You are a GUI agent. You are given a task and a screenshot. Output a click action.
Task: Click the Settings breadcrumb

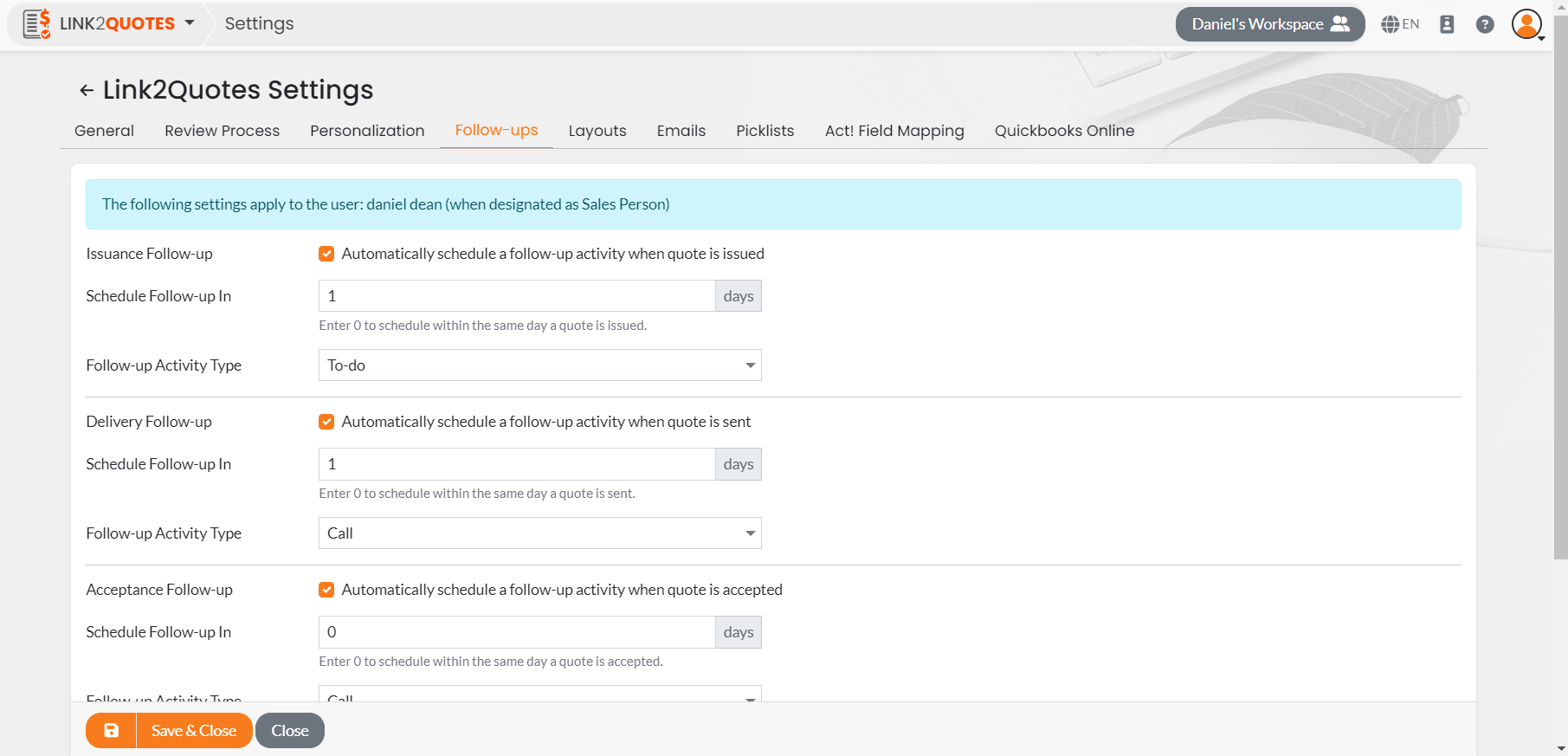(259, 23)
